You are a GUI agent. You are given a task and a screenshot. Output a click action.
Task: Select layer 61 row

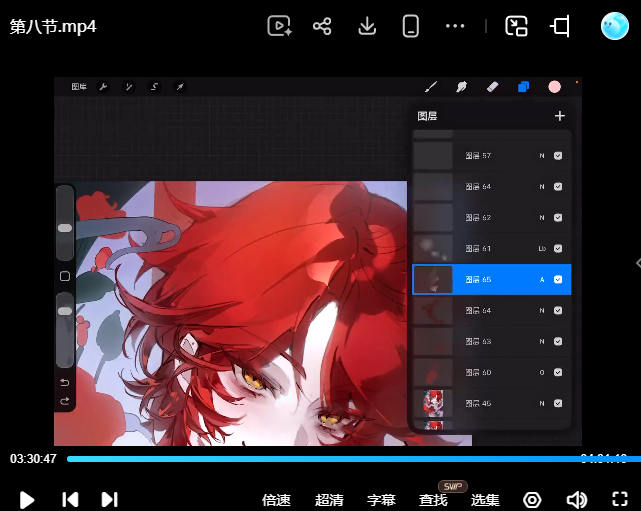point(492,249)
